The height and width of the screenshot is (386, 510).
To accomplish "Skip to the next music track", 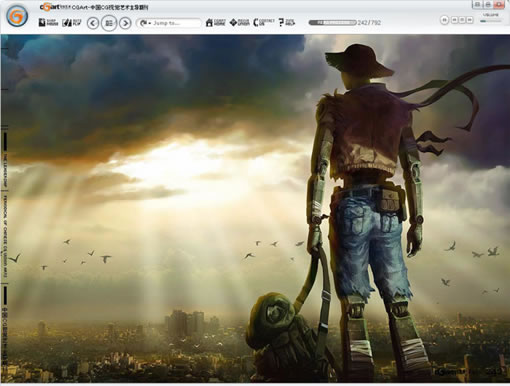I will 470,20.
